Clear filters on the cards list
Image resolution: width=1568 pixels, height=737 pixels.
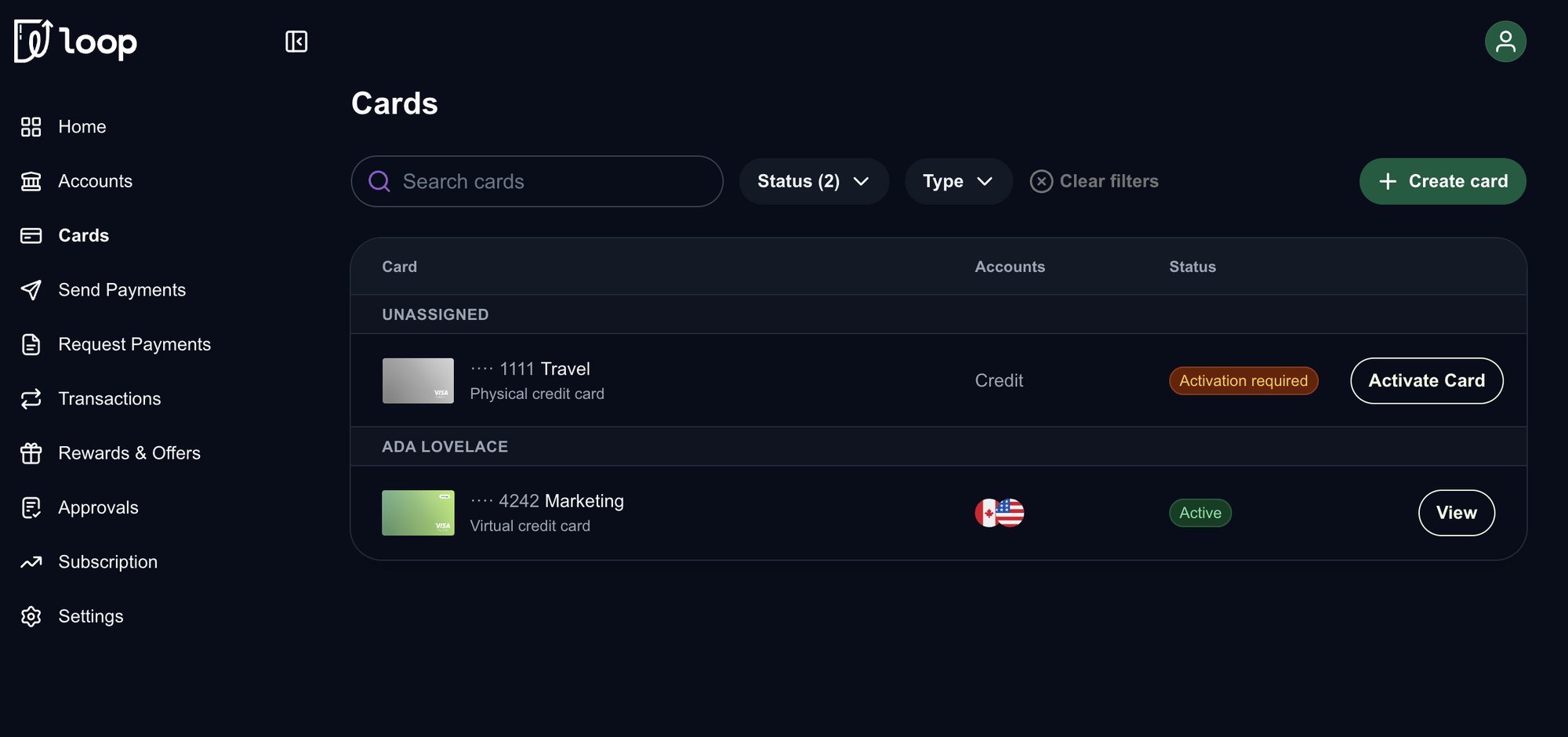(1094, 181)
